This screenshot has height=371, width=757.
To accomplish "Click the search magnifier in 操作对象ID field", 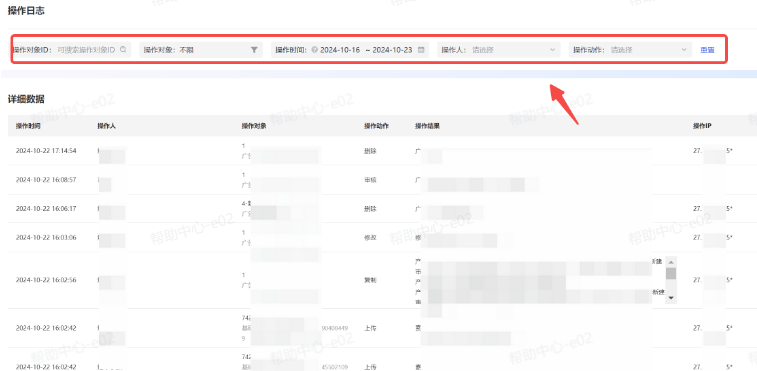I will point(123,49).
